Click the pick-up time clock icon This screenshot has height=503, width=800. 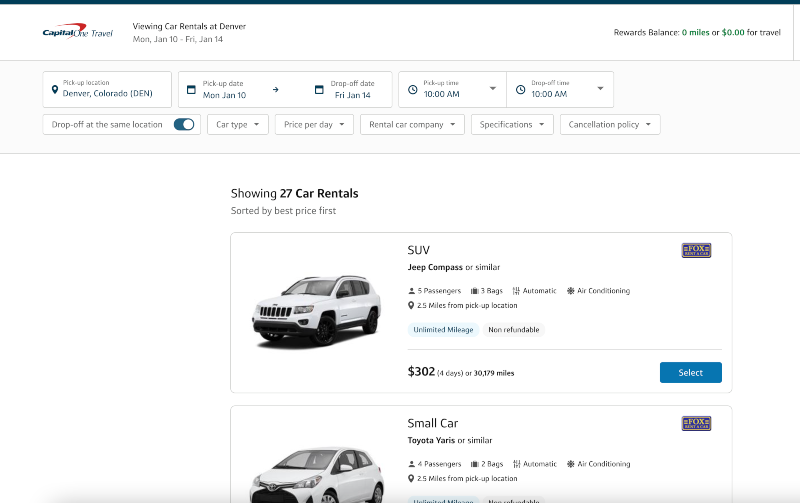pos(413,90)
